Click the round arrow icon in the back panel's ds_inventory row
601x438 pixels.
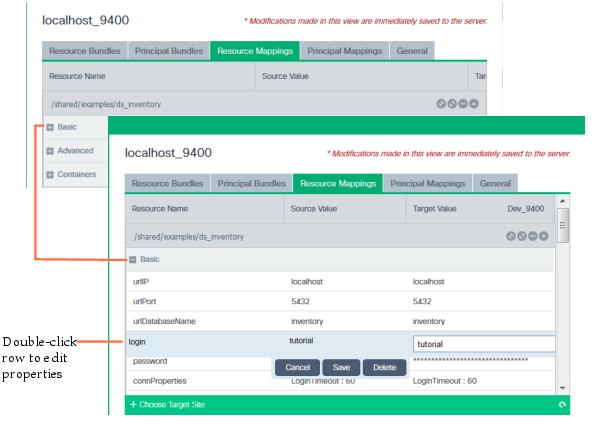click(x=474, y=103)
